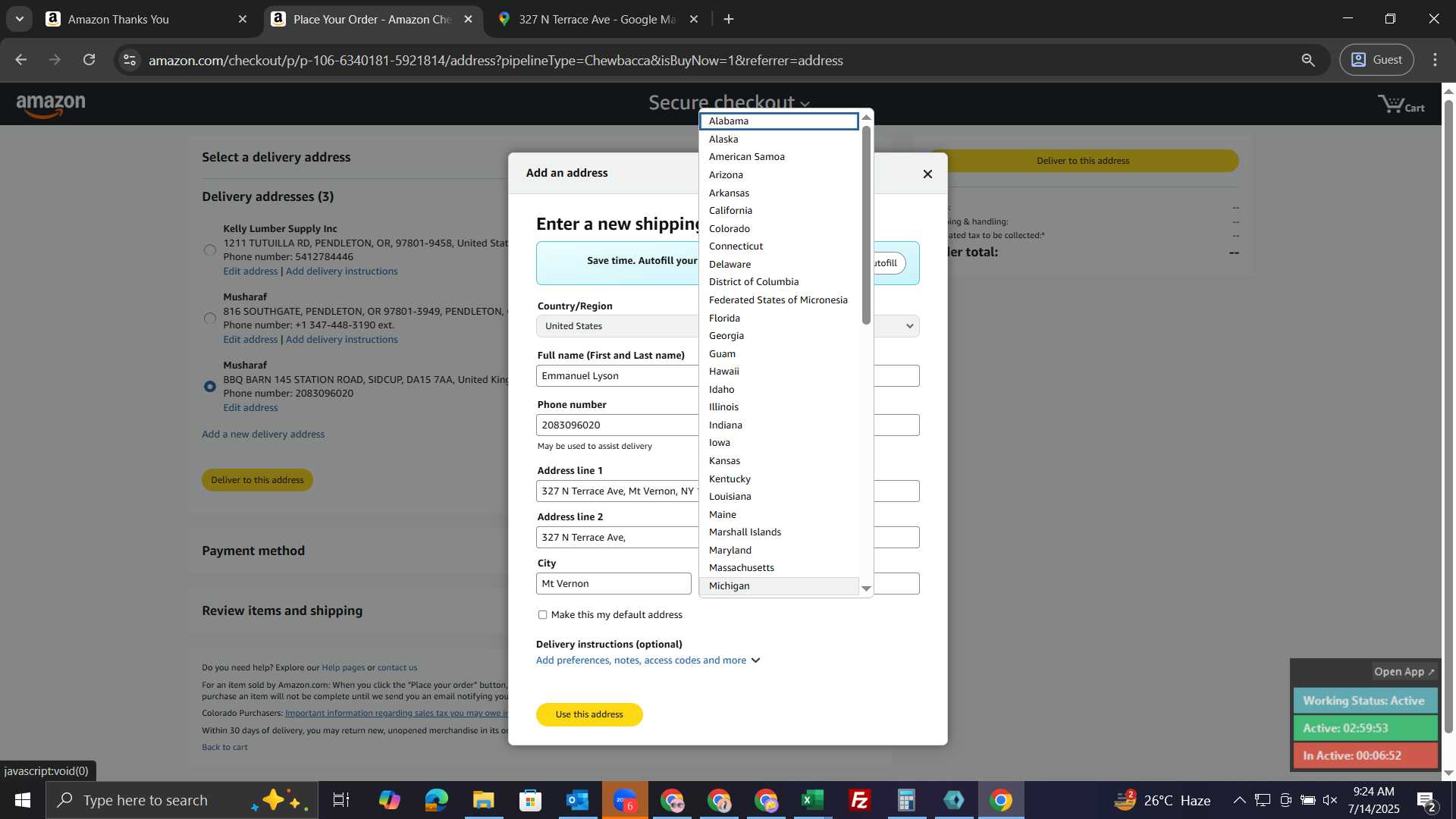
Task: Launch Microsoft Edge from taskbar
Action: point(436,800)
